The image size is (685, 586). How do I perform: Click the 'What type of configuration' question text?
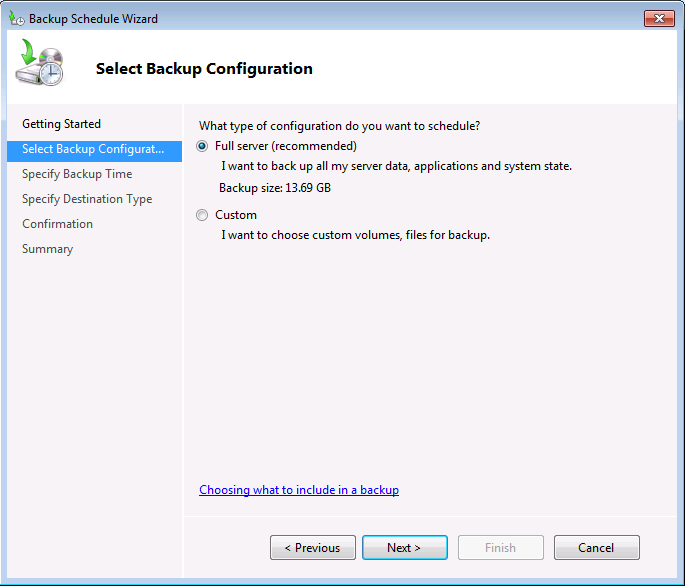(339, 125)
